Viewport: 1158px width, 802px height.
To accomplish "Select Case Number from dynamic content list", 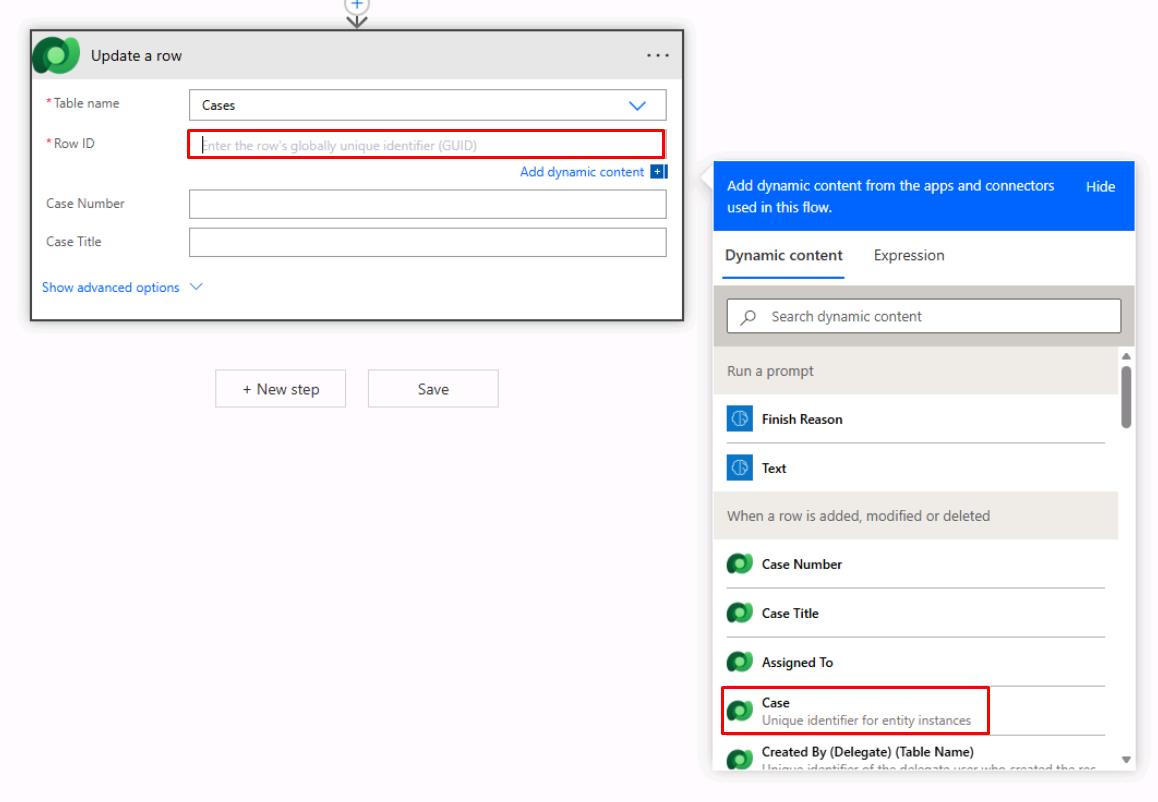I will (x=916, y=564).
